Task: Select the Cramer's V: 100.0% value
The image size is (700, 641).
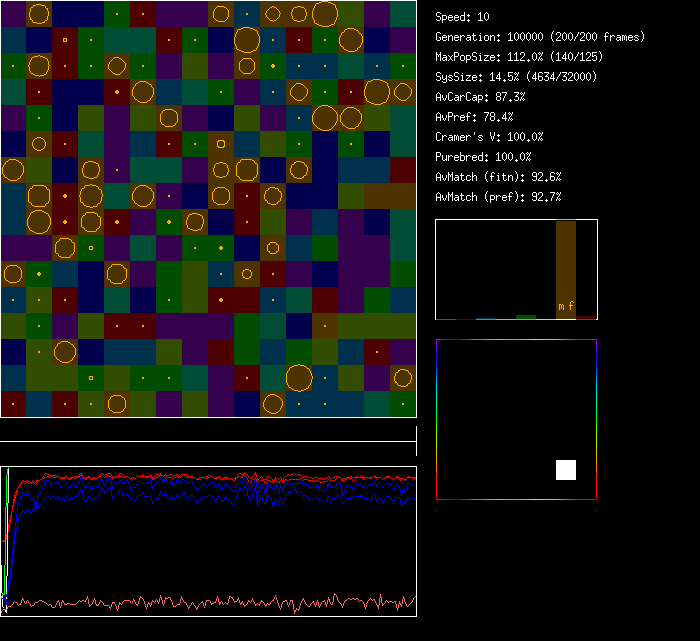Action: coord(489,137)
